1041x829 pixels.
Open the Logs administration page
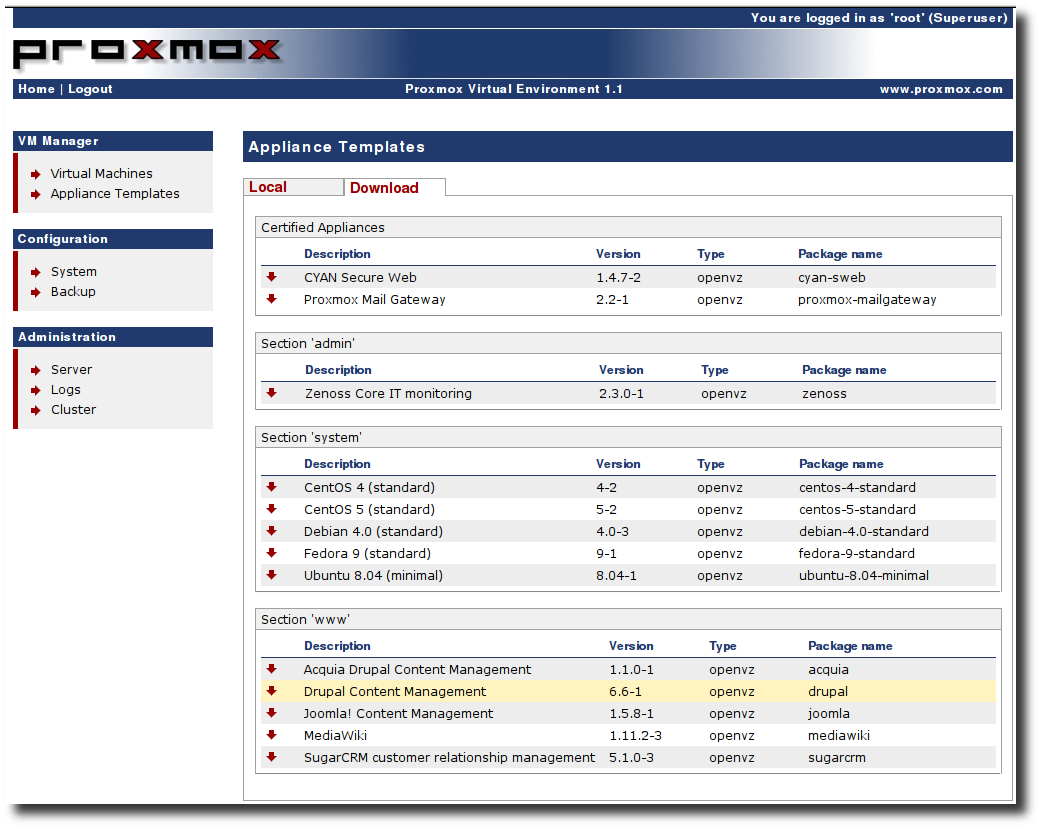tap(66, 390)
